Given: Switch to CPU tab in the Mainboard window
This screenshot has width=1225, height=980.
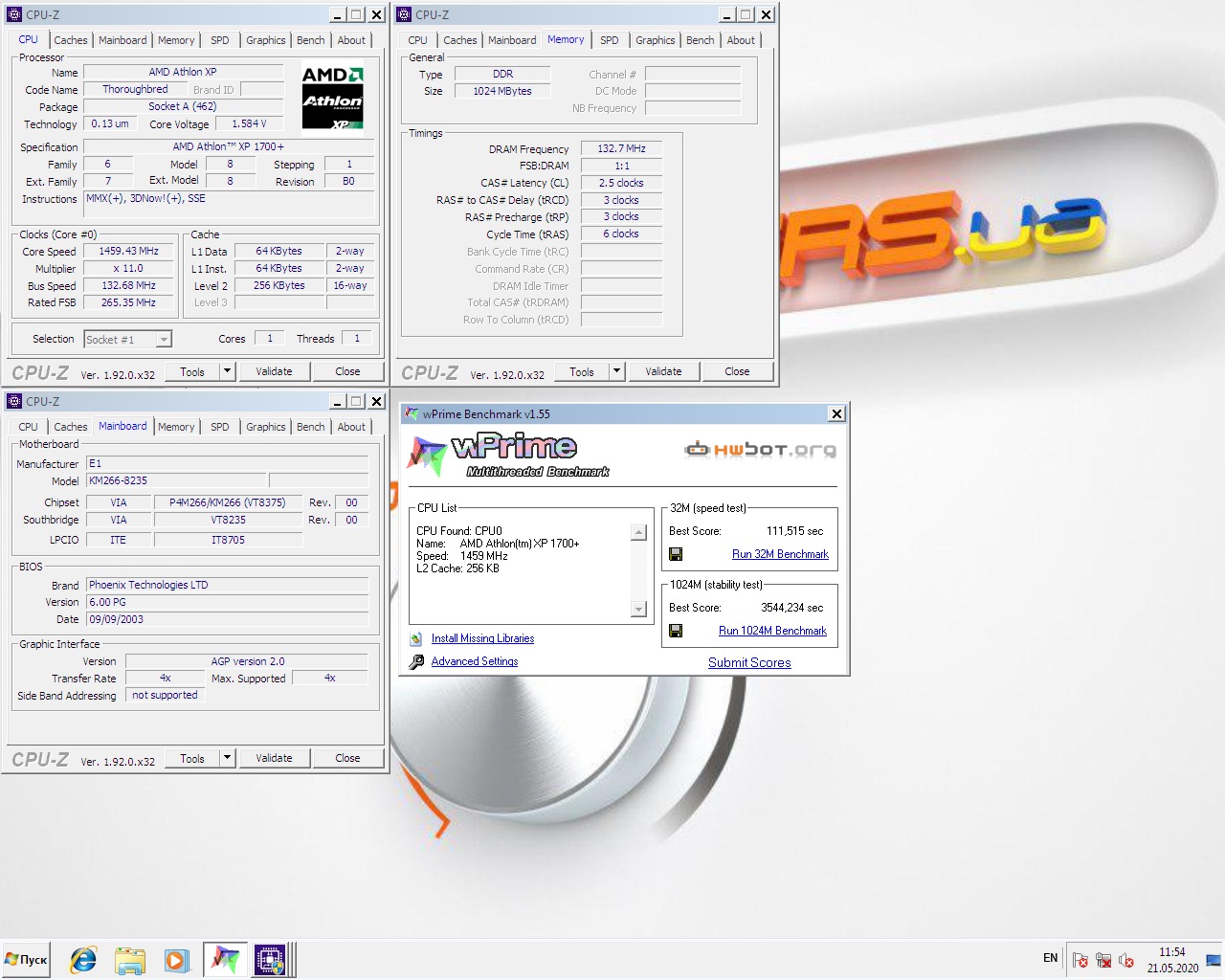Looking at the screenshot, I should pyautogui.click(x=29, y=427).
